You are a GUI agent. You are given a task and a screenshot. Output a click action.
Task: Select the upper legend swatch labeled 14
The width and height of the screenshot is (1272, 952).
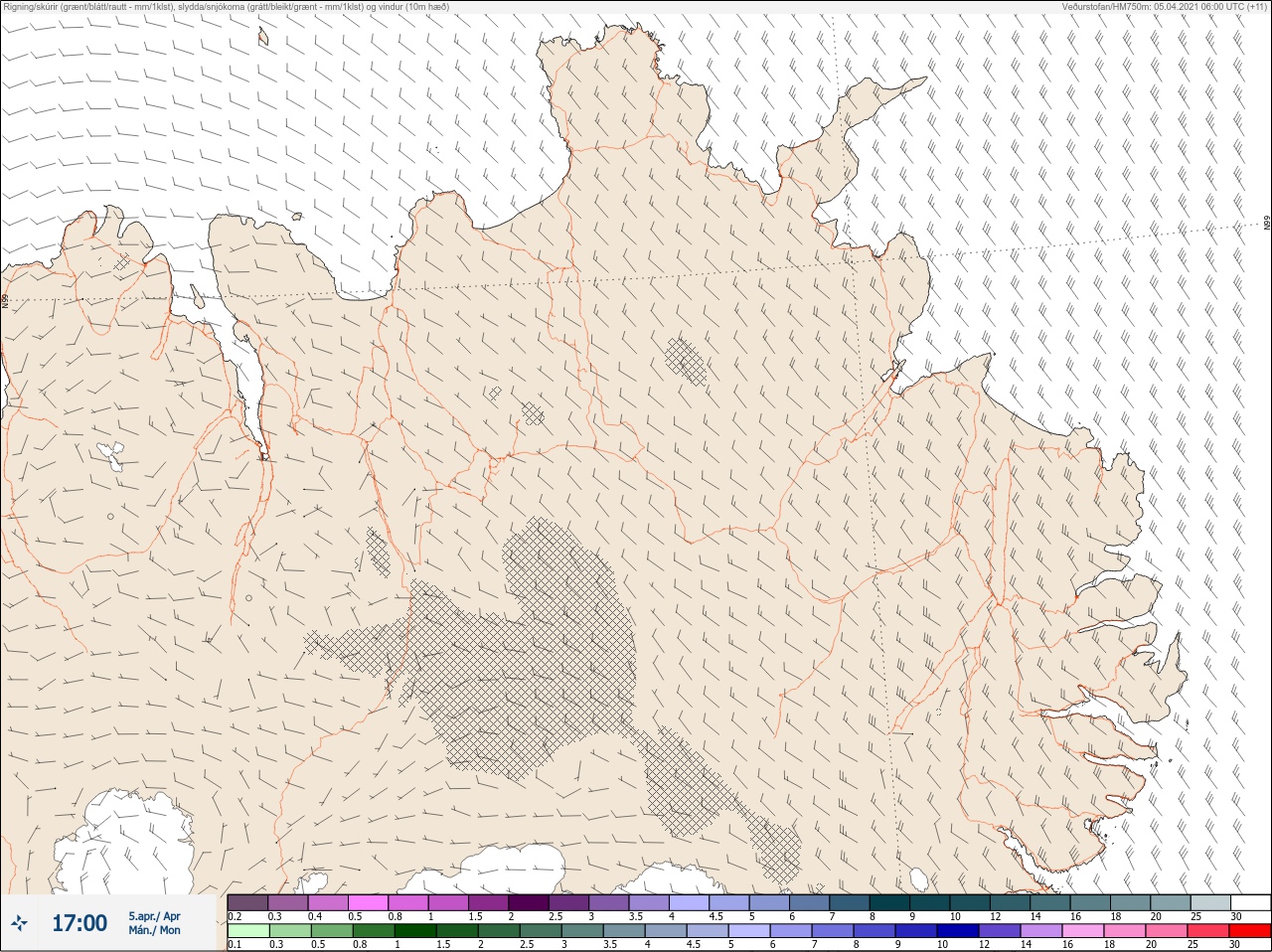coord(1050,902)
